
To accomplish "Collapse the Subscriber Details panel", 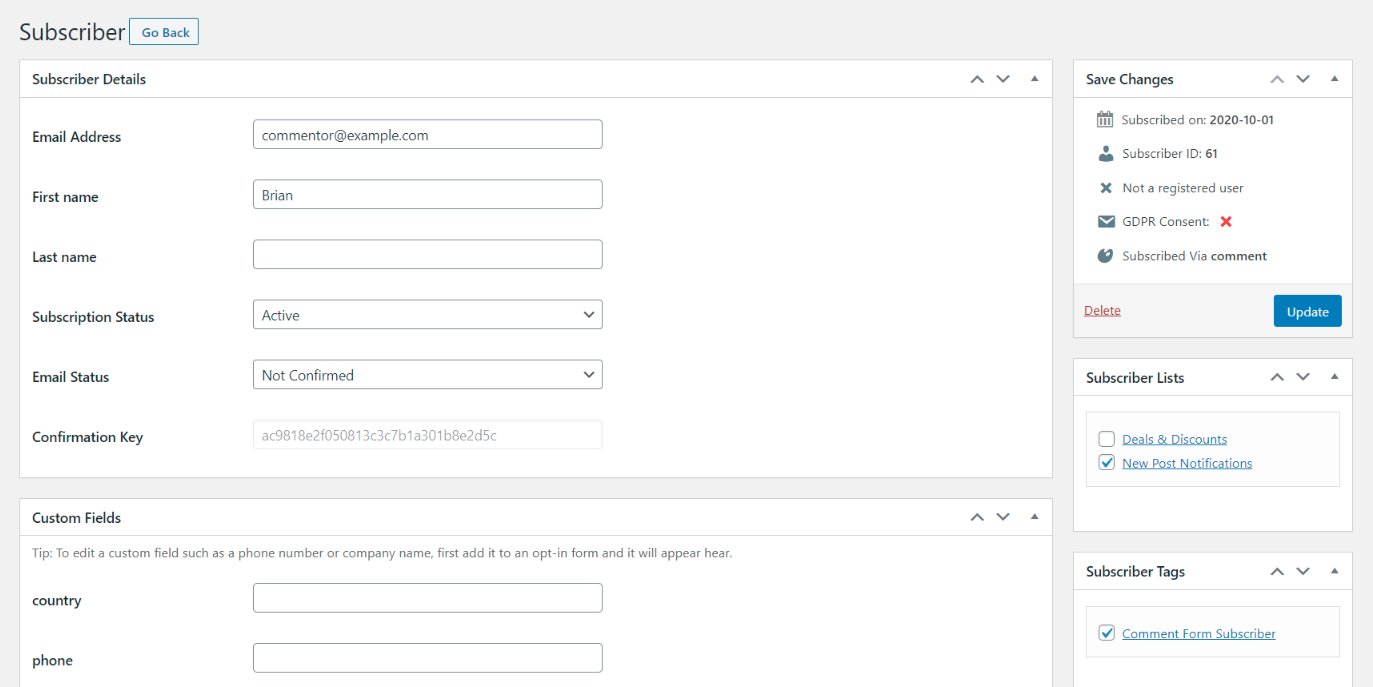I will (x=1034, y=79).
